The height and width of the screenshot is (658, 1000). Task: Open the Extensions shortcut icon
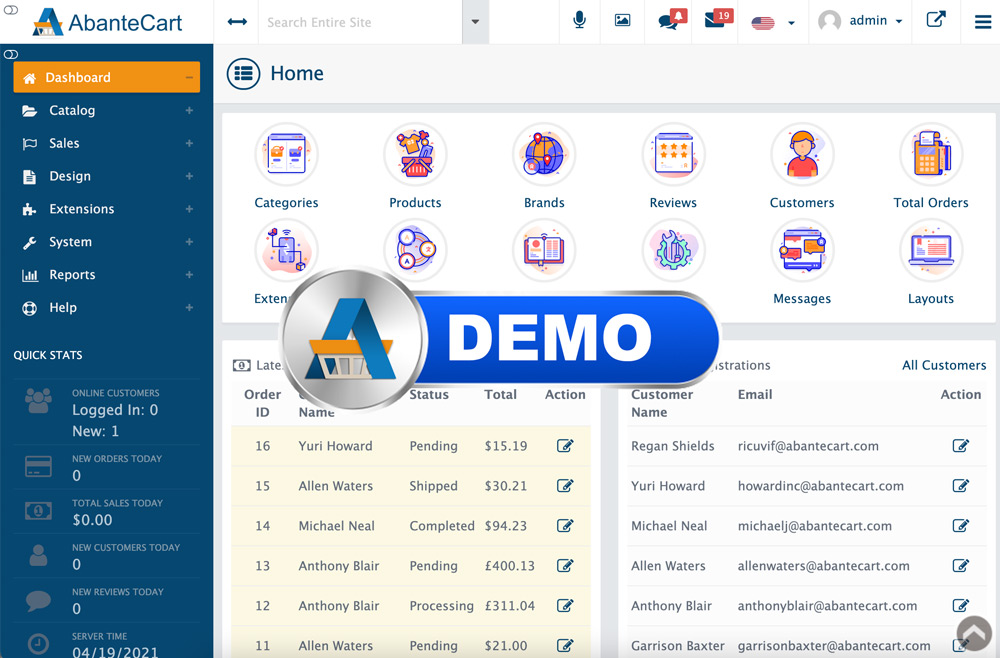tap(286, 250)
